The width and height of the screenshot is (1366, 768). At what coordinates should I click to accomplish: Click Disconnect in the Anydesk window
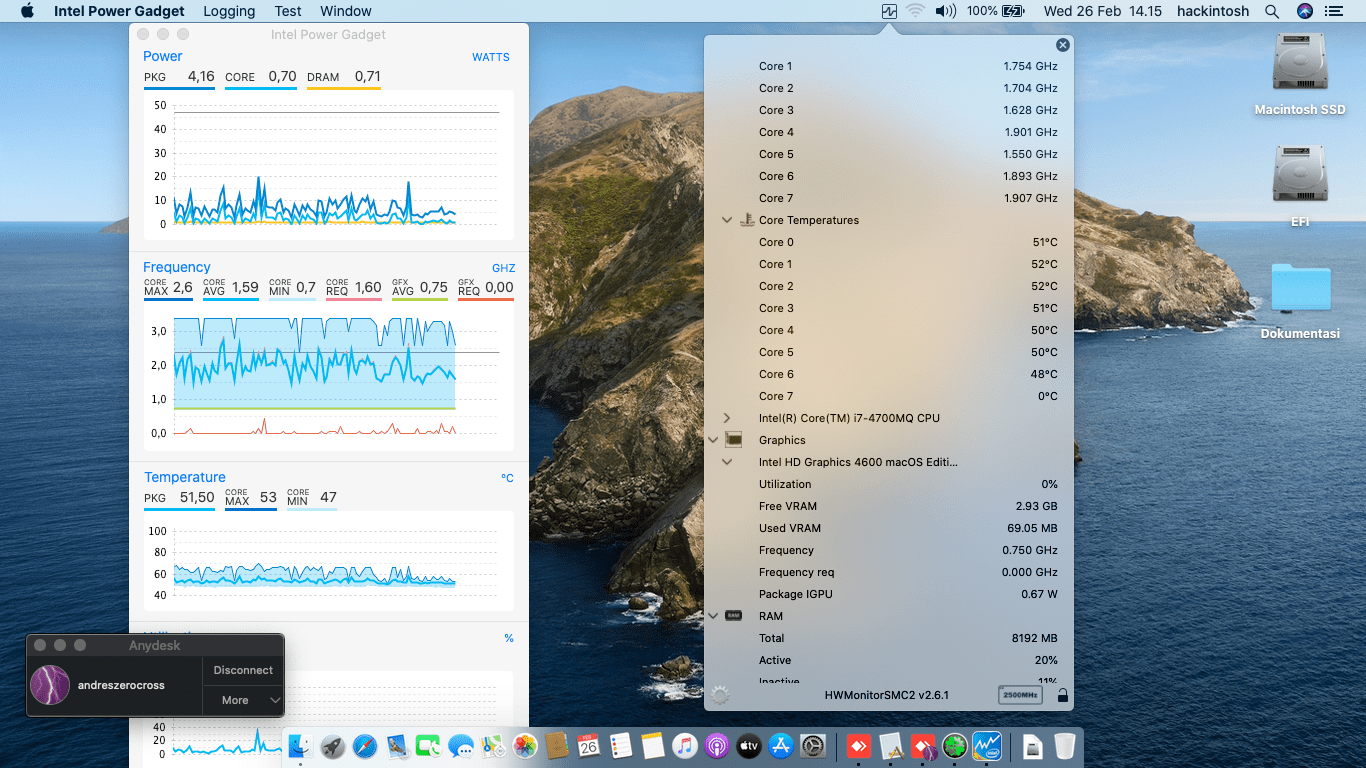[243, 670]
